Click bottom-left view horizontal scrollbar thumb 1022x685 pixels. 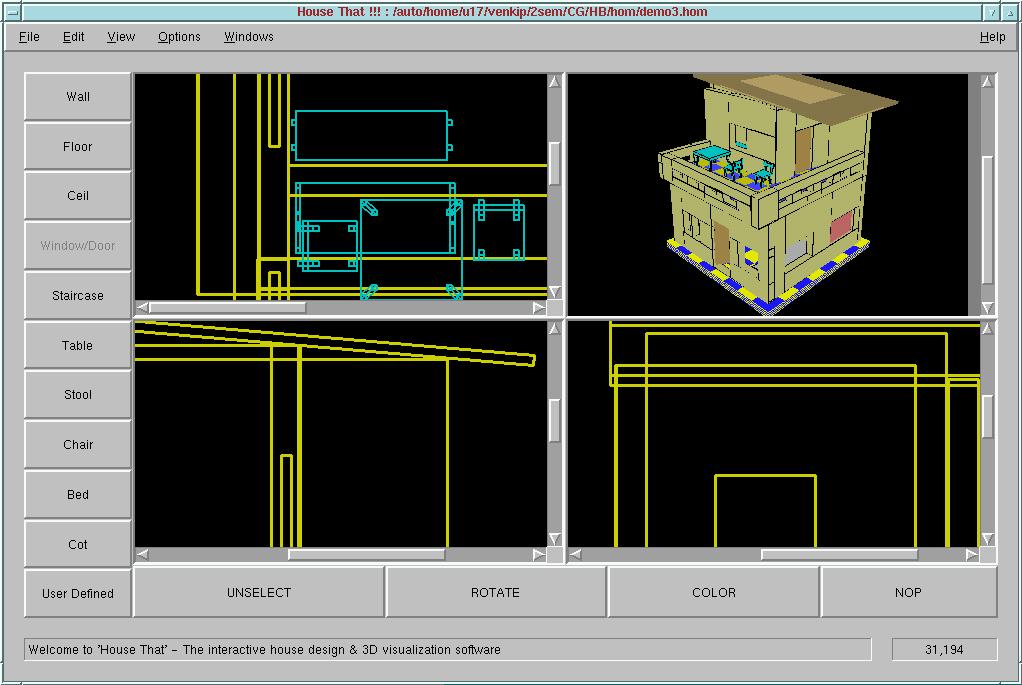point(366,554)
